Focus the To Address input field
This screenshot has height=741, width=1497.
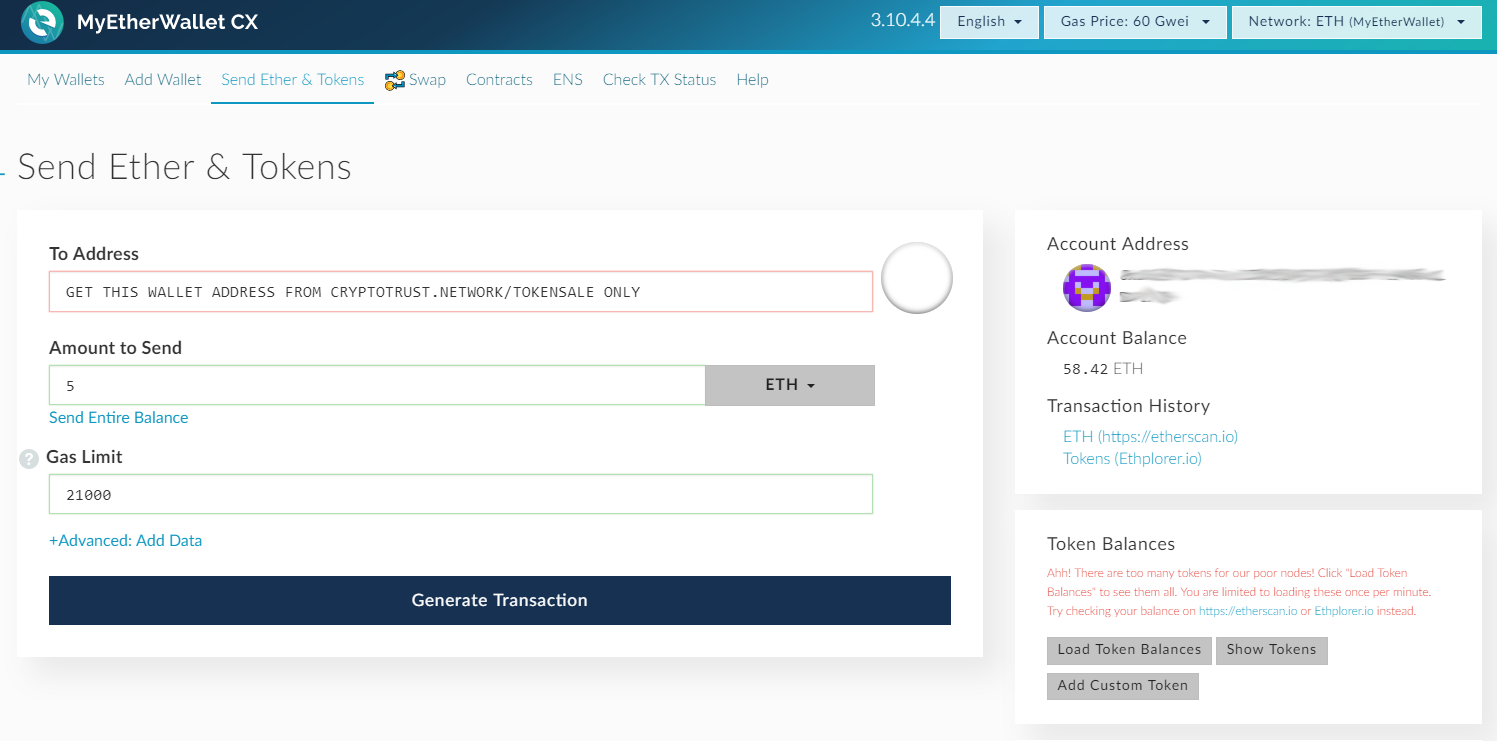(461, 292)
